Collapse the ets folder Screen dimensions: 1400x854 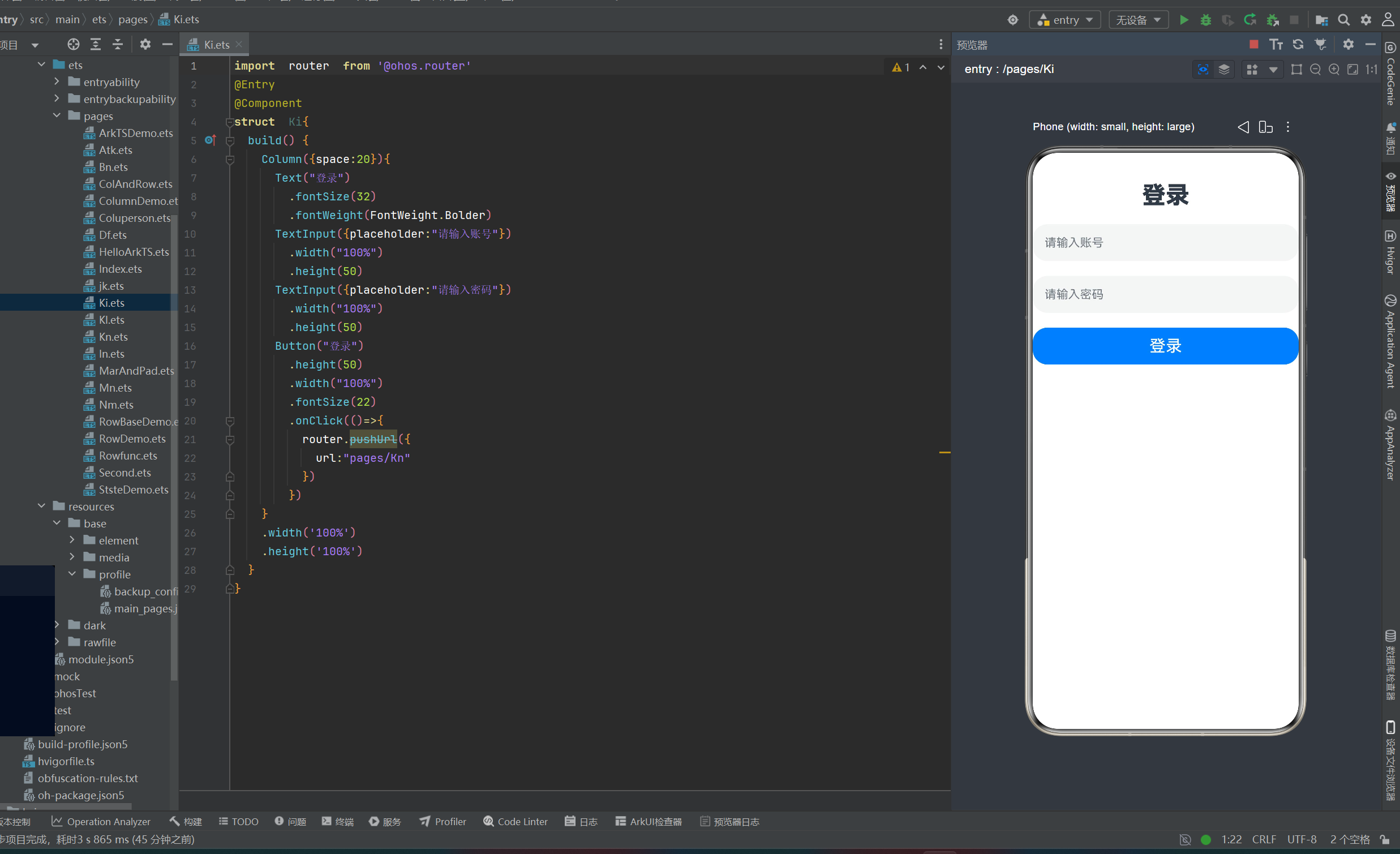(41, 65)
